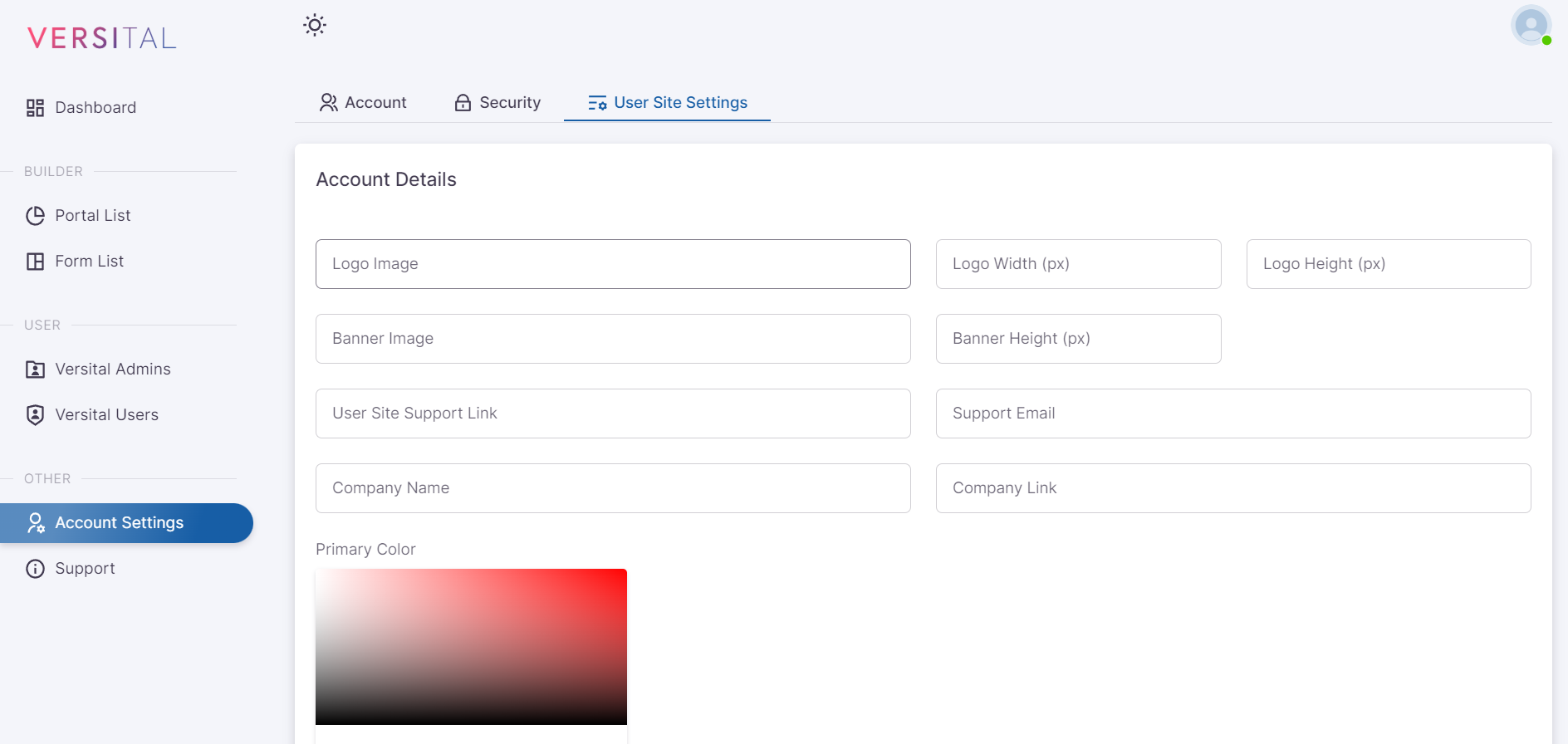Focus the Logo Image field
1568x744 pixels.
613,264
